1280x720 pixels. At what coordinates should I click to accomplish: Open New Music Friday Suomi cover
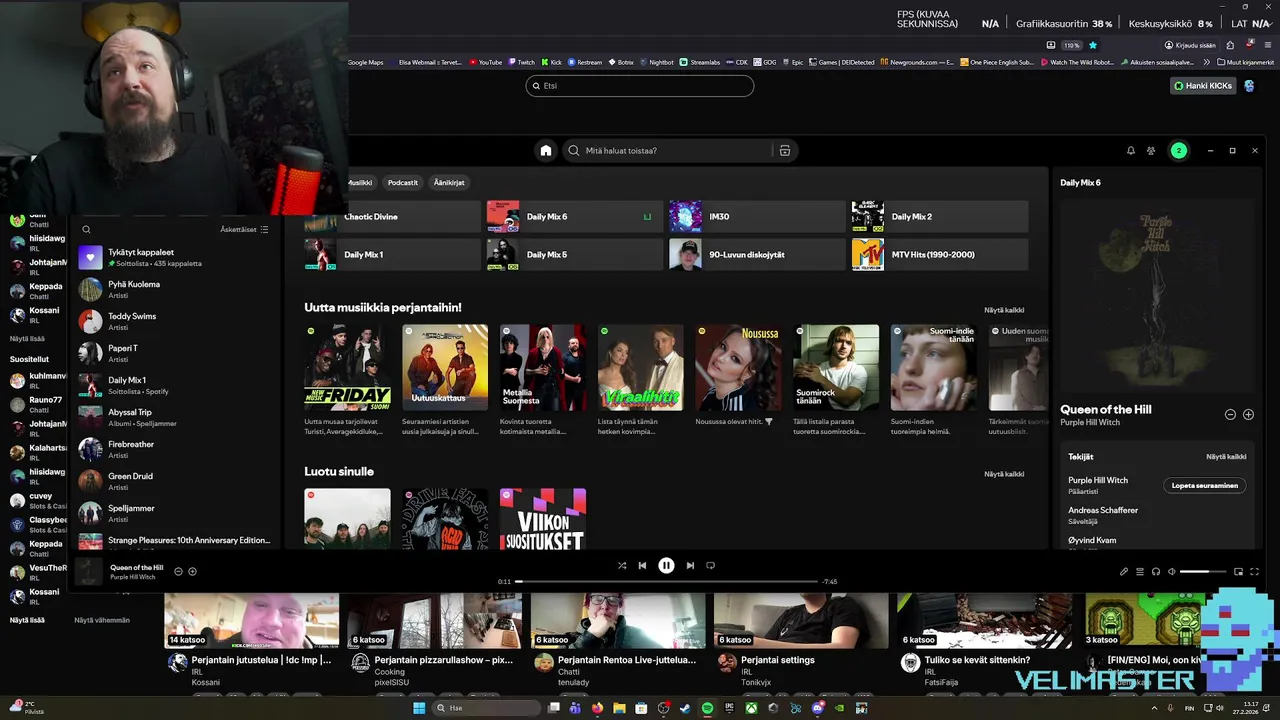[x=347, y=367]
